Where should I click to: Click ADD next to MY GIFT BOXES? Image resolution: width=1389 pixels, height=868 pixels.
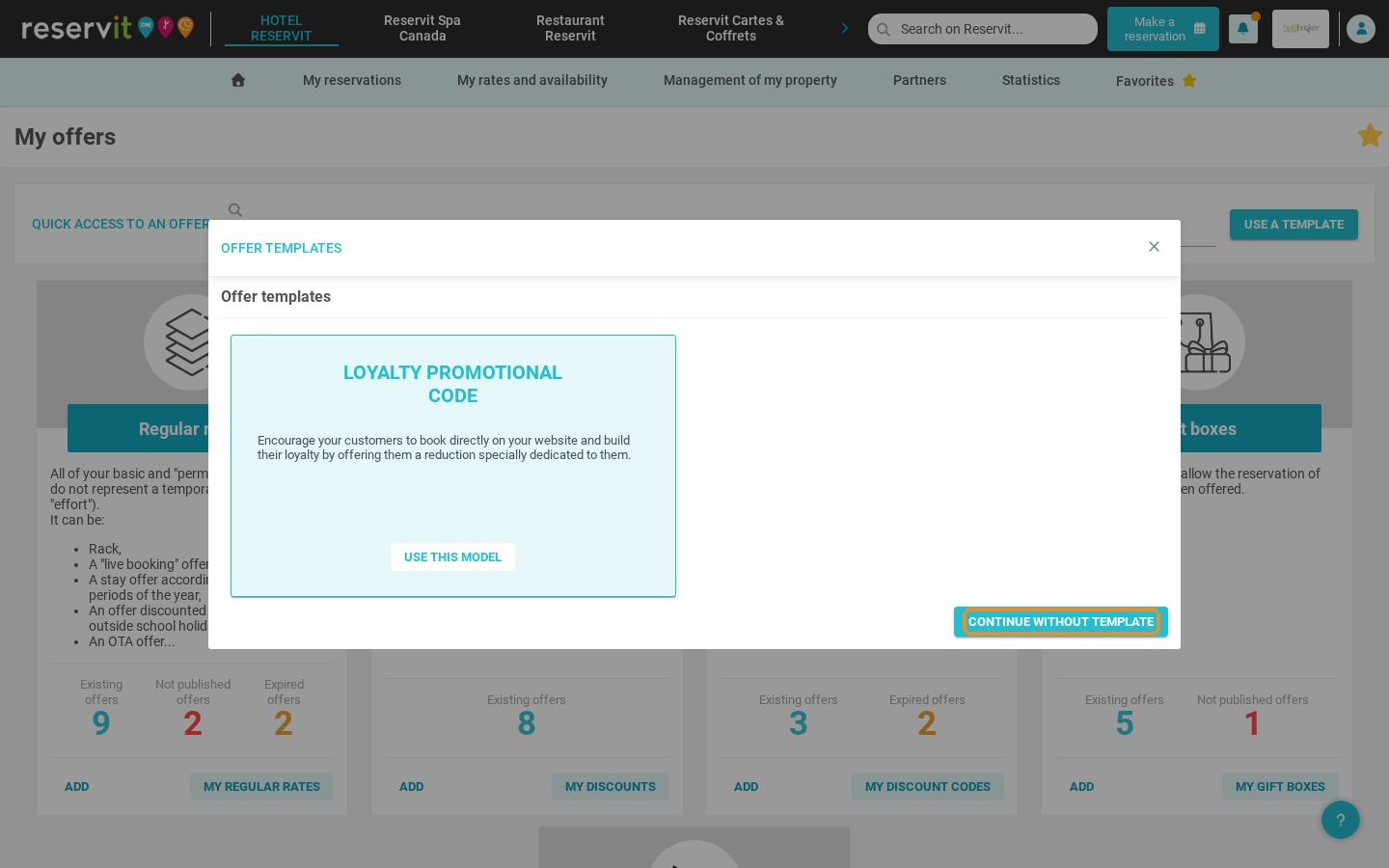1082,787
